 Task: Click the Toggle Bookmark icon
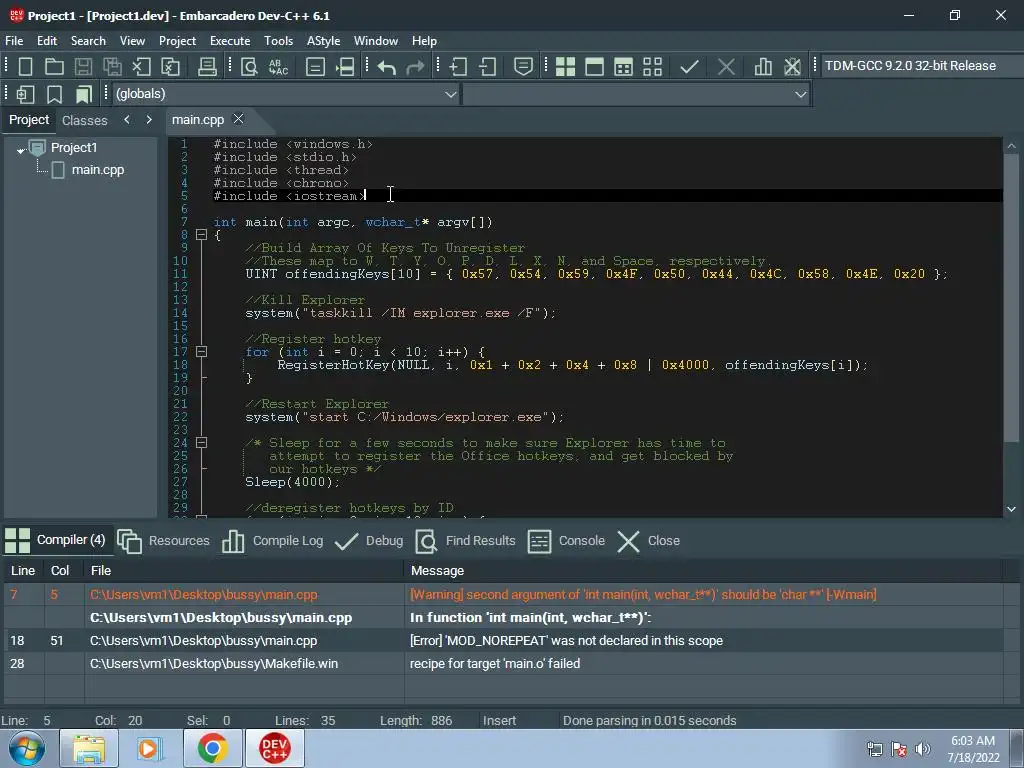pyautogui.click(x=54, y=94)
